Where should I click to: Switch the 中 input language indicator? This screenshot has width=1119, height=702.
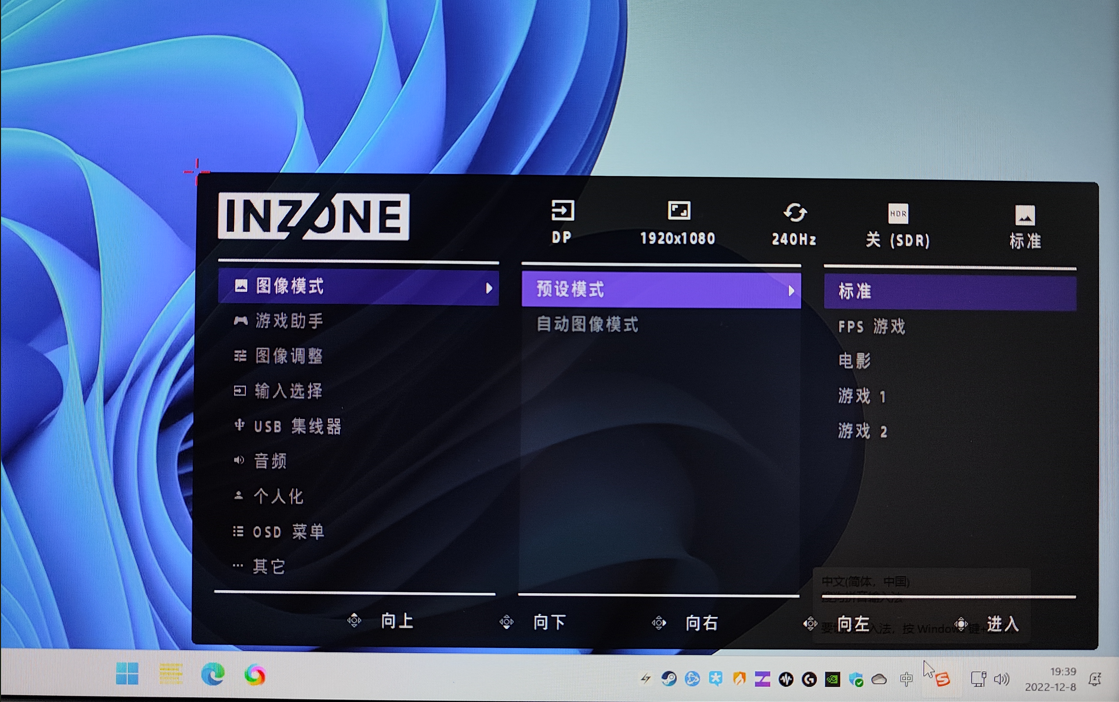pos(906,679)
